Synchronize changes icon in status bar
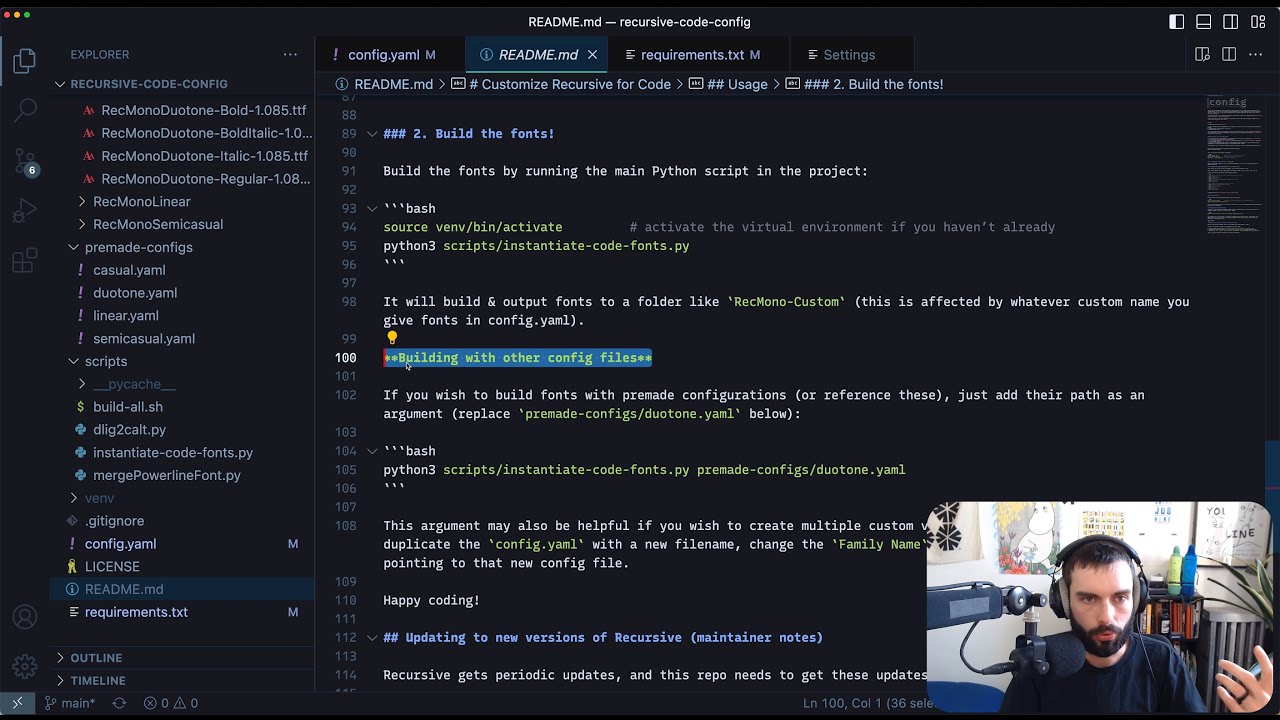The image size is (1280, 720). 119,703
